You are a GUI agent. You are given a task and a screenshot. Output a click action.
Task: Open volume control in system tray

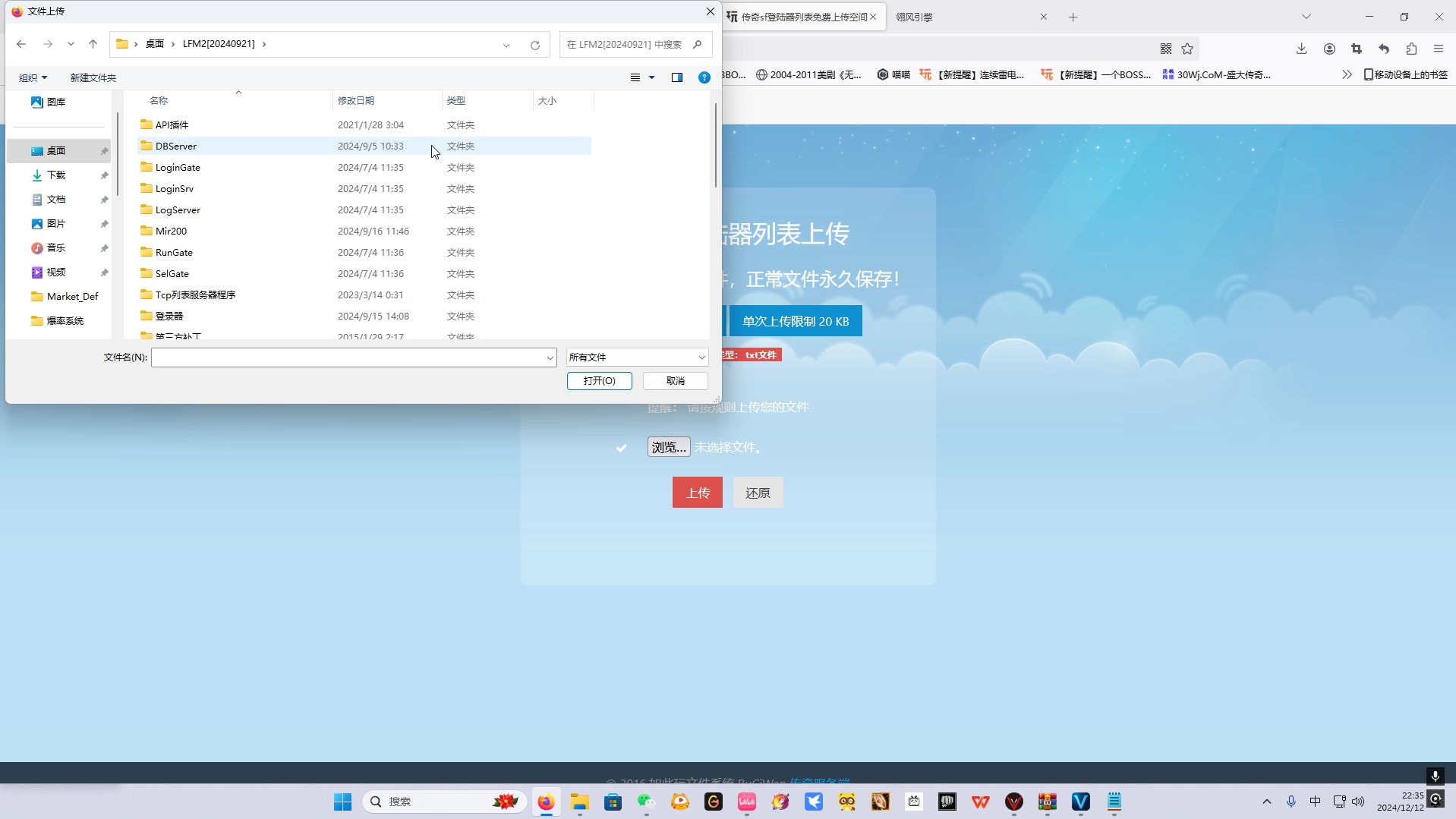(1358, 802)
